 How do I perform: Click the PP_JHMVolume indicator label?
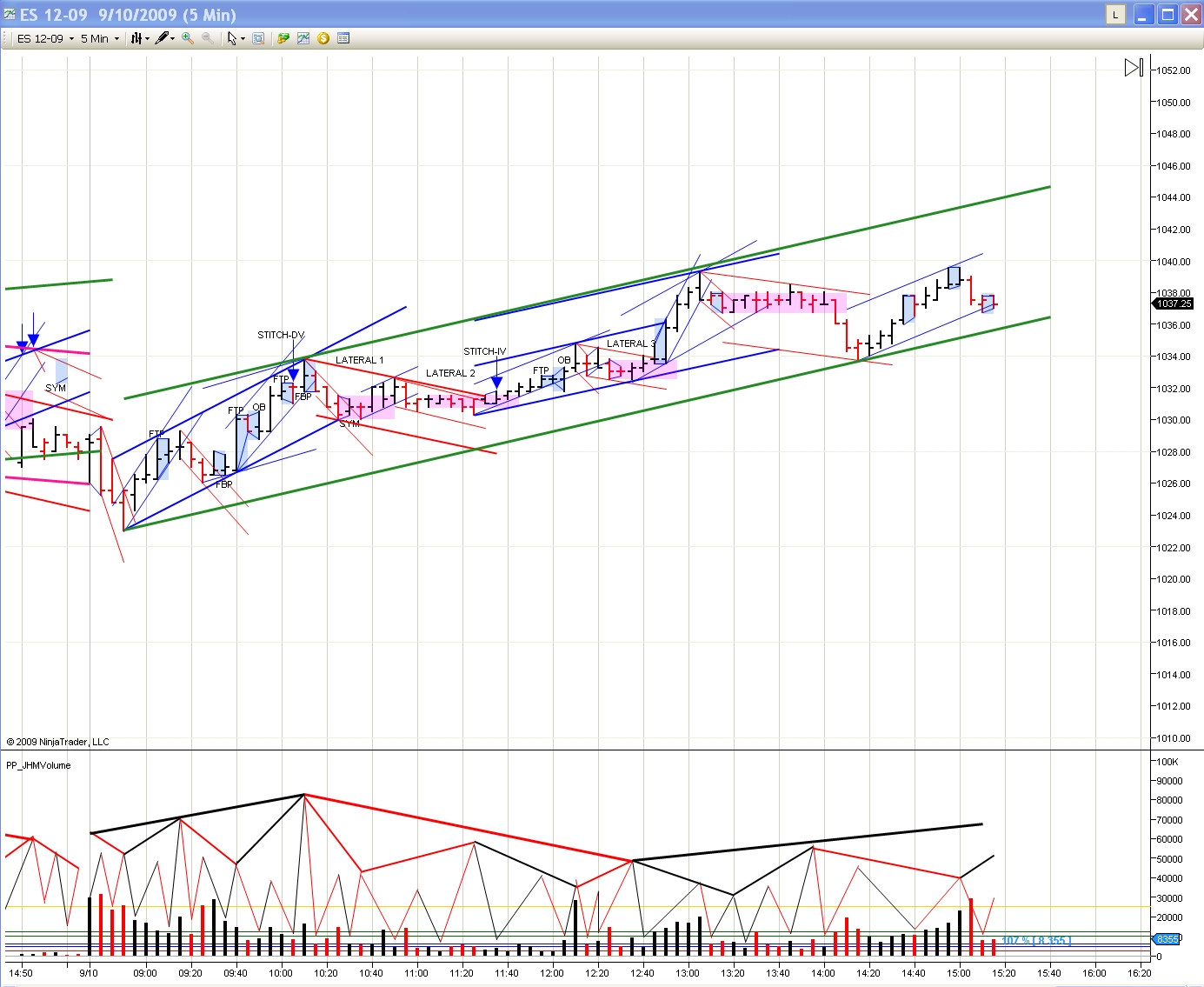click(x=38, y=765)
